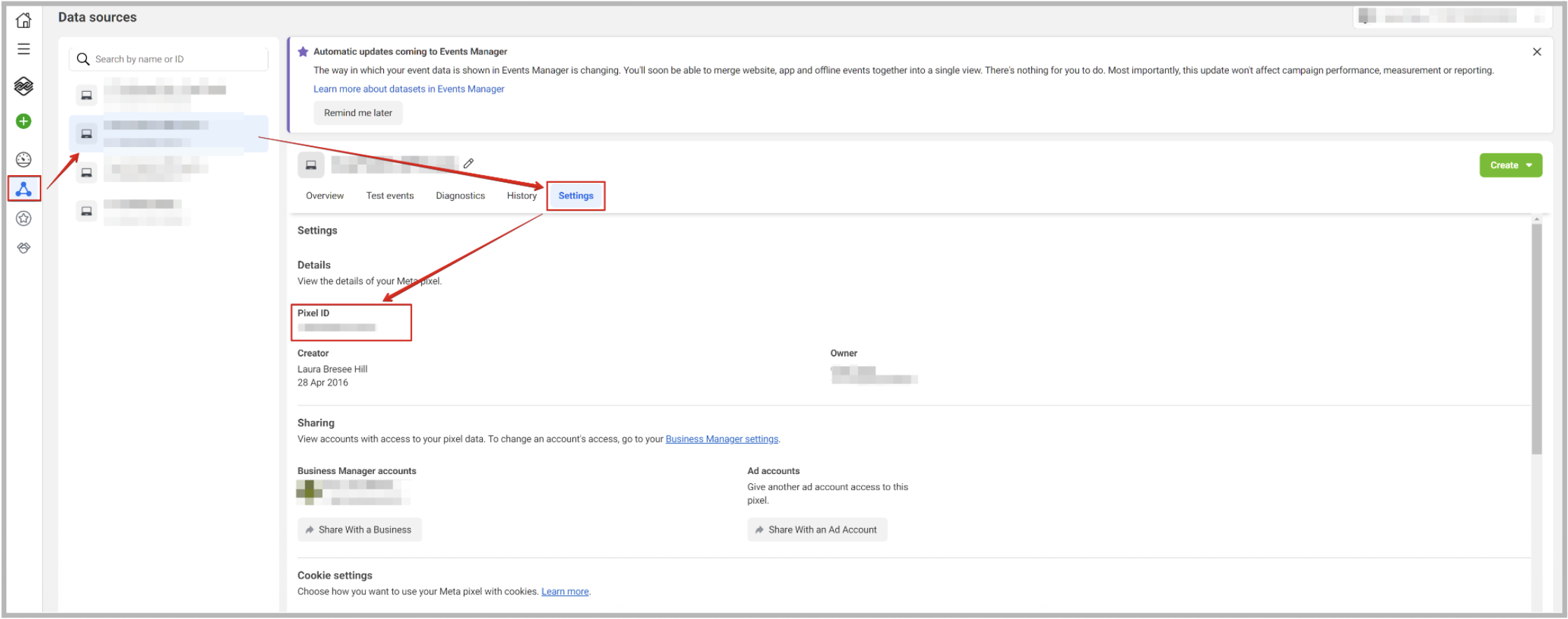Select the third pixel data source in the list
Viewport: 1568px width, 619px height.
(x=168, y=172)
